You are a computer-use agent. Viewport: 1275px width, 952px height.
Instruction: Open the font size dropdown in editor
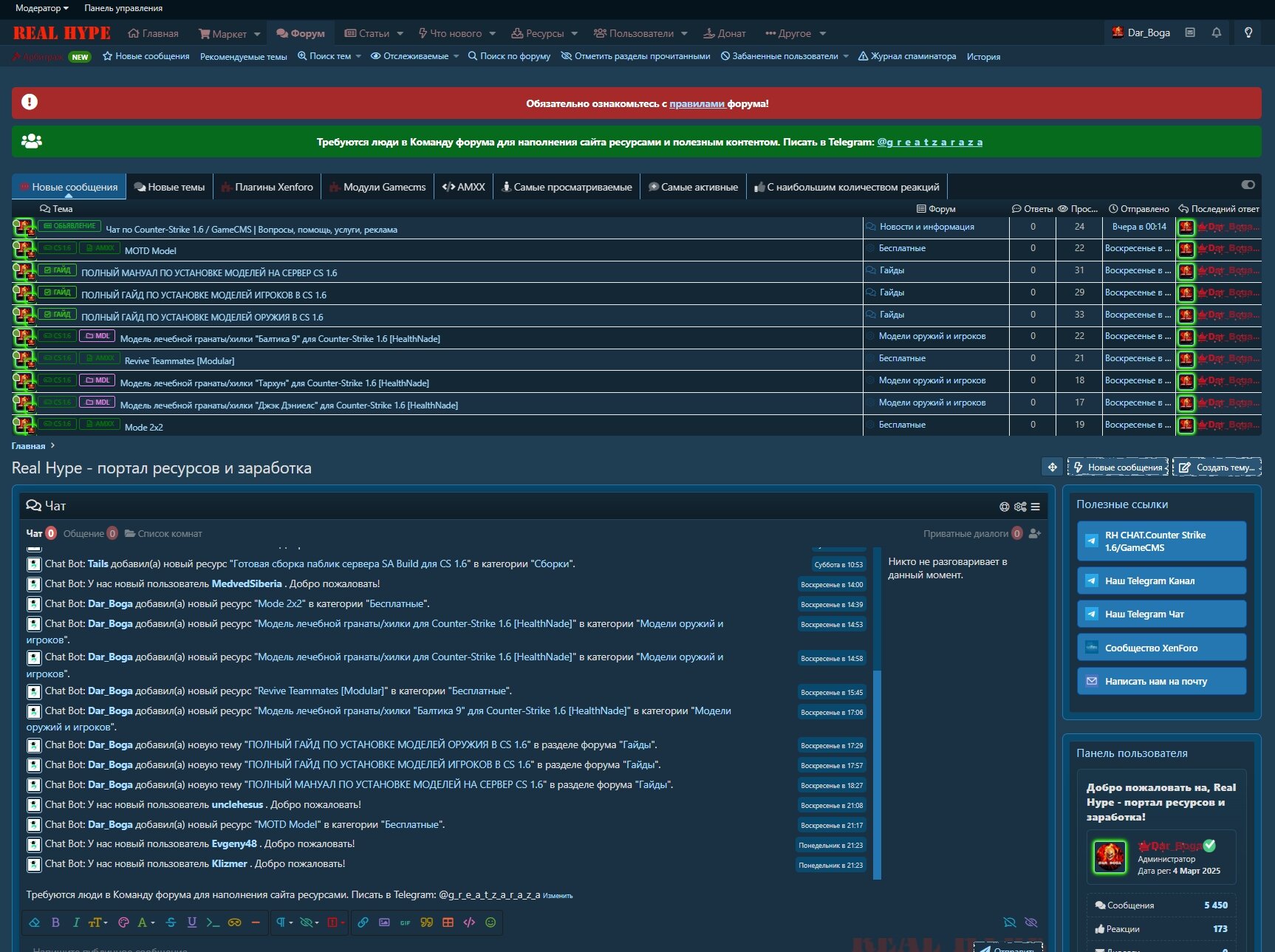tap(98, 922)
